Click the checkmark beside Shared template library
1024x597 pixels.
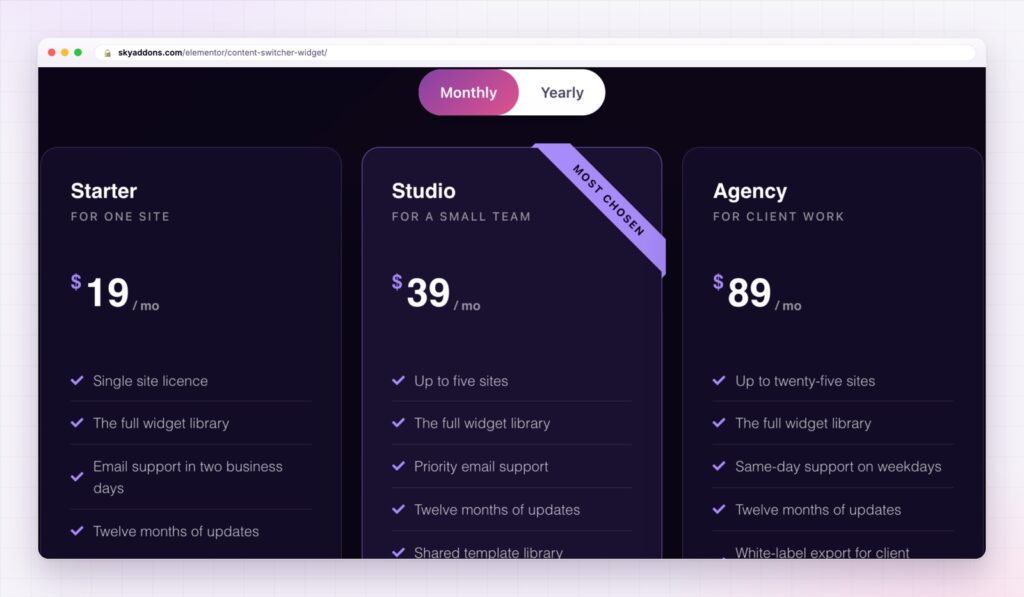(x=398, y=552)
